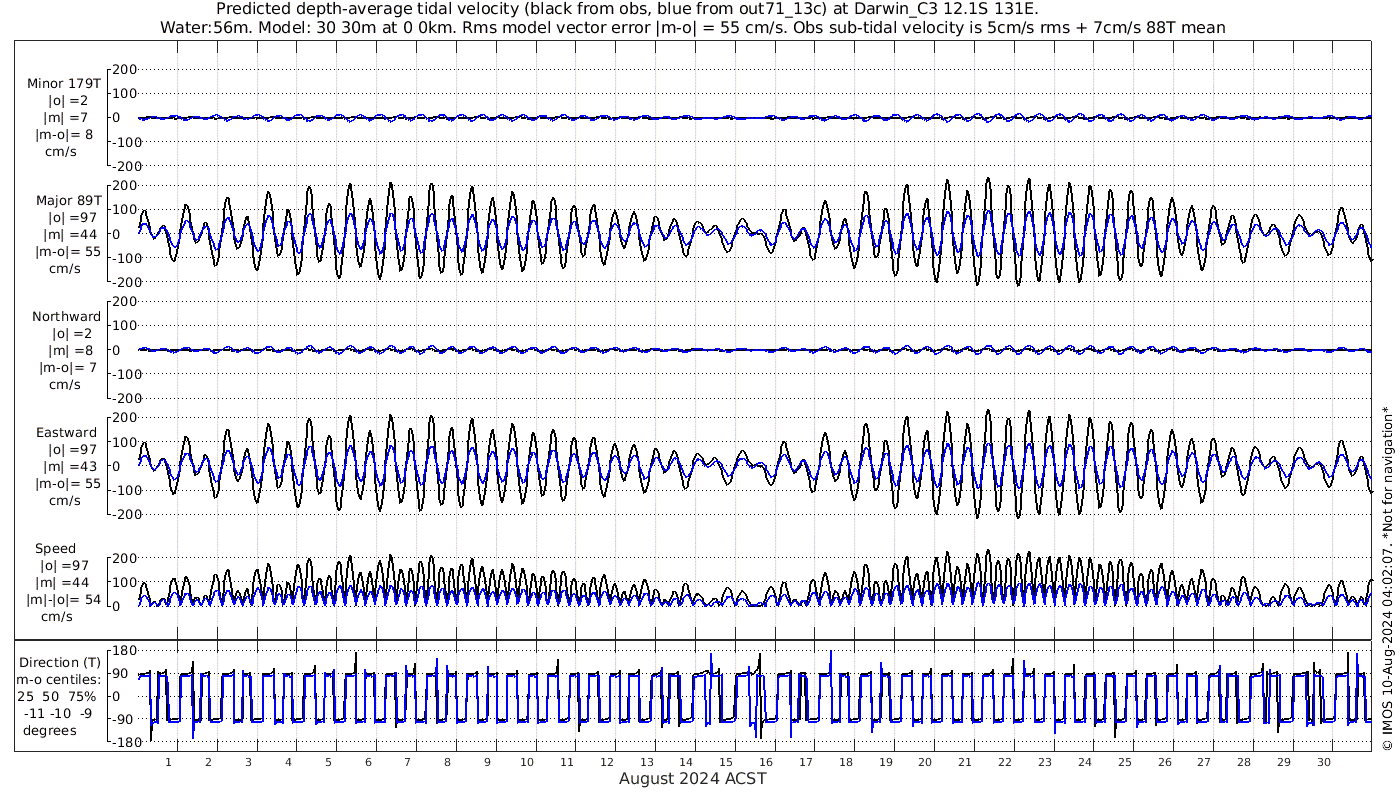Click the "200" tick of the Minor panel
1400x800 pixels.
[x=125, y=69]
